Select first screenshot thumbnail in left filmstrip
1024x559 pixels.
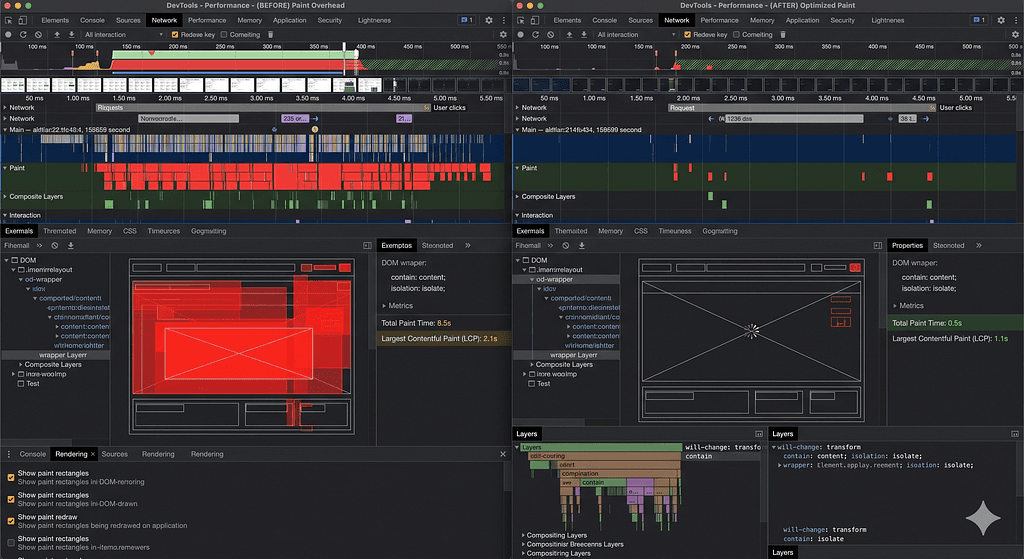tap(13, 85)
